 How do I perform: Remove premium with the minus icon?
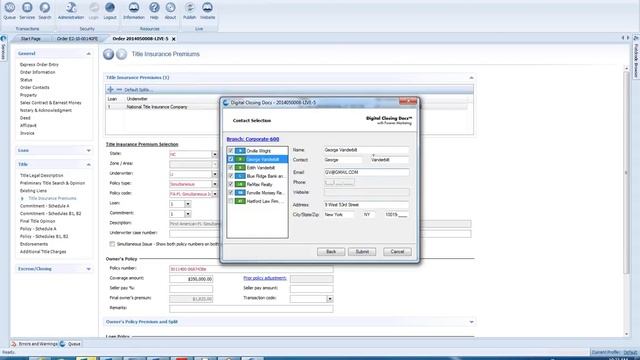(119, 89)
